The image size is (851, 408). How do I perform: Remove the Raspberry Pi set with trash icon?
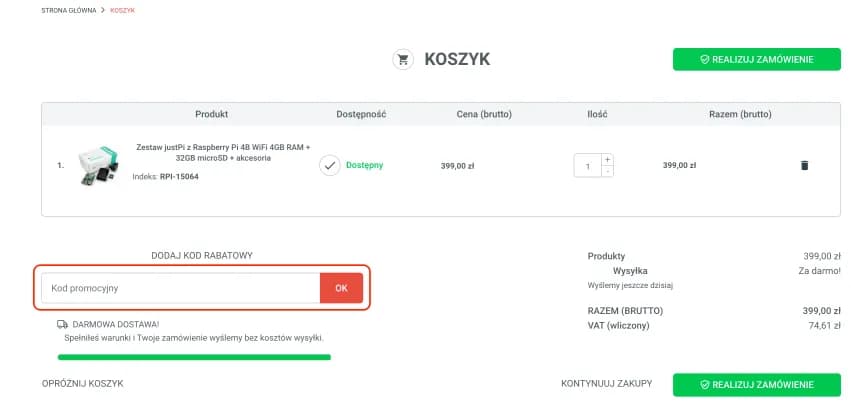click(x=804, y=165)
